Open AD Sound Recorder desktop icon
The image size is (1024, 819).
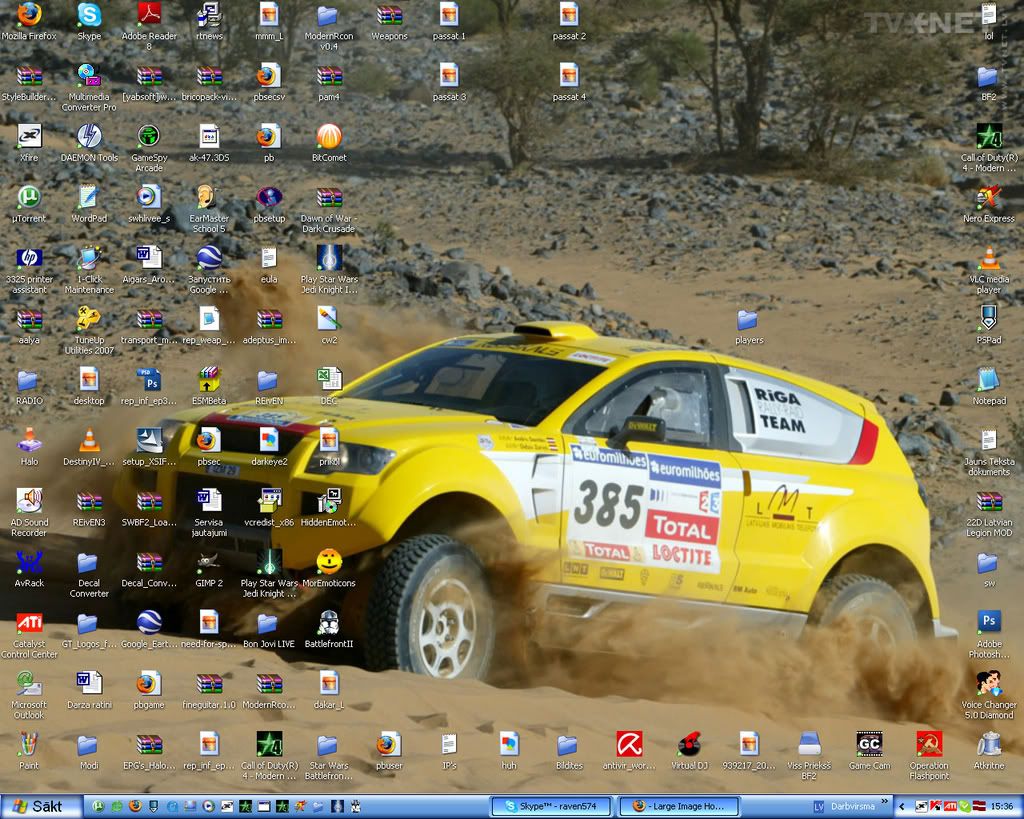[x=29, y=512]
